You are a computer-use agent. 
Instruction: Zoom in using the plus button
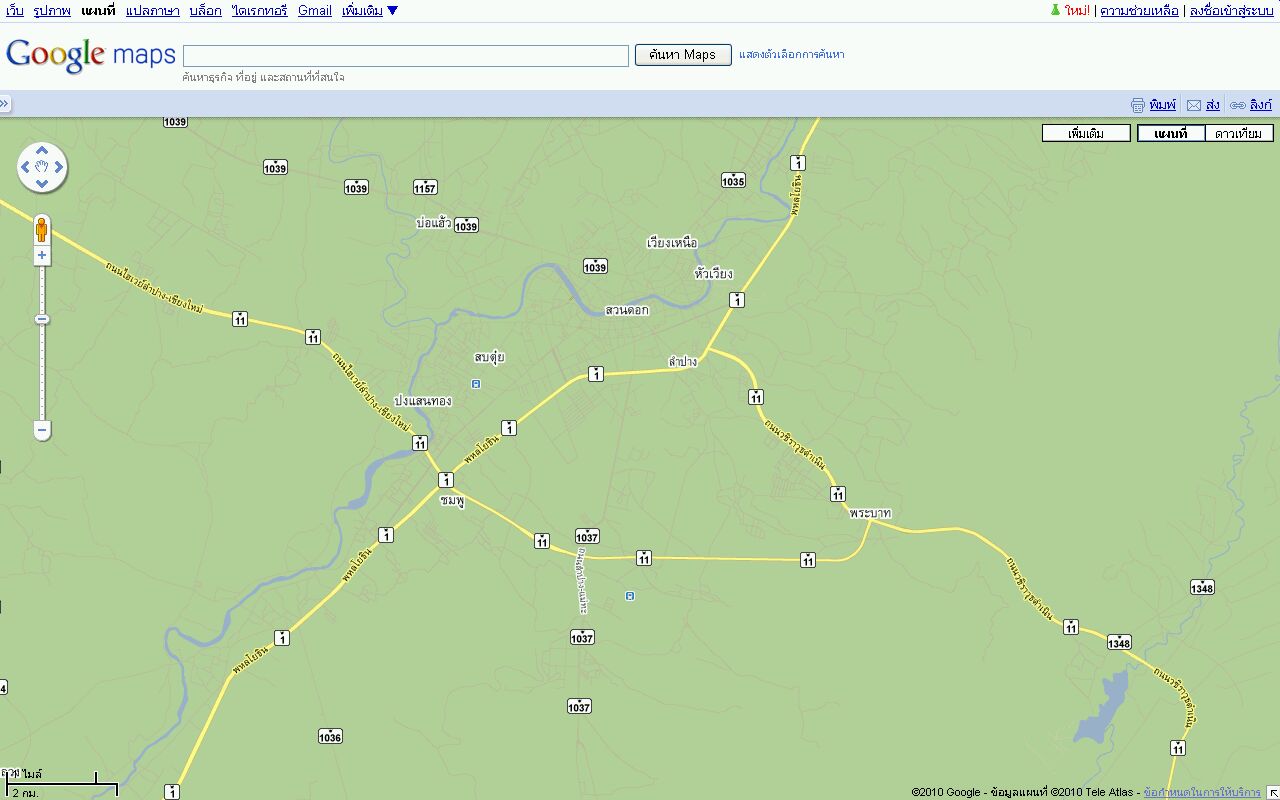tap(42, 256)
